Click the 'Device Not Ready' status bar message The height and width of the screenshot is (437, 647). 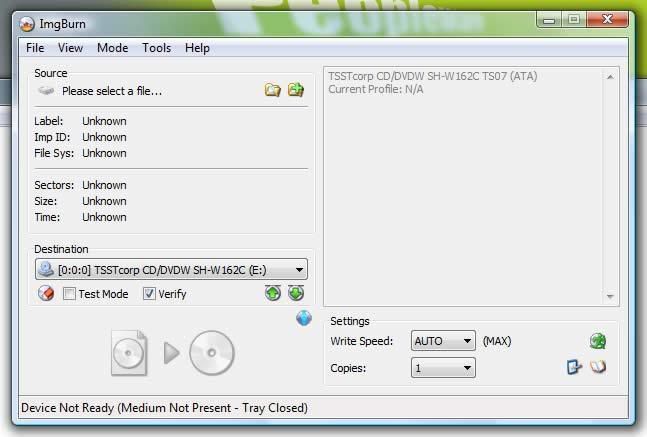[x=164, y=408]
